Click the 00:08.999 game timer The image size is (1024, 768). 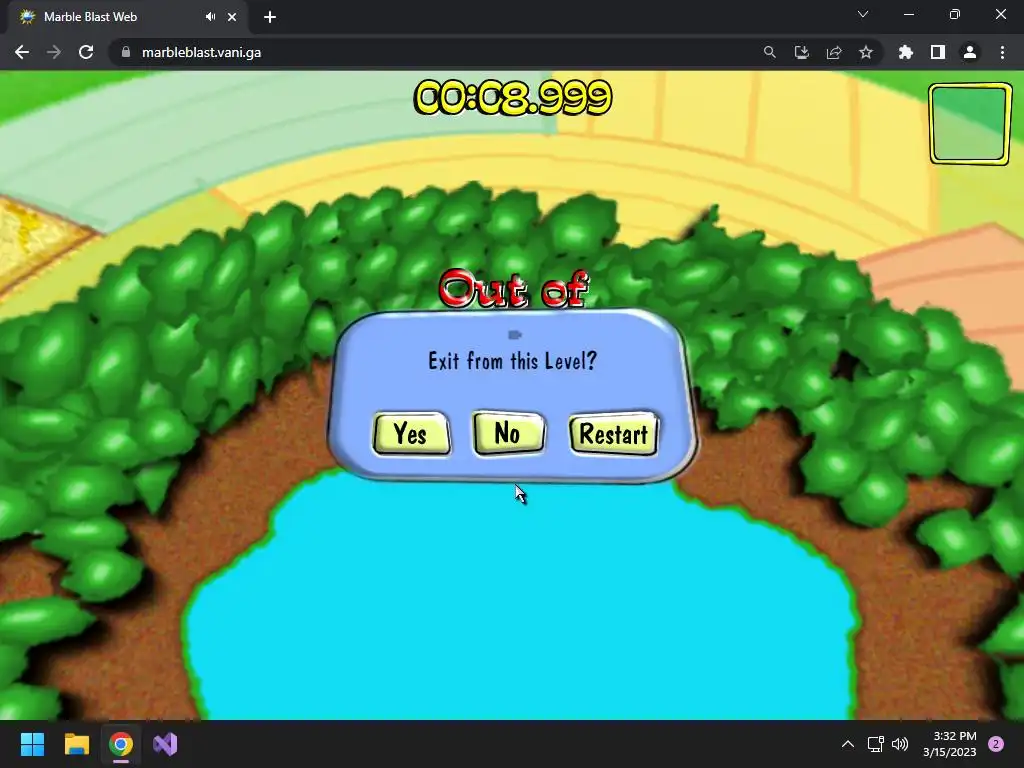513,98
